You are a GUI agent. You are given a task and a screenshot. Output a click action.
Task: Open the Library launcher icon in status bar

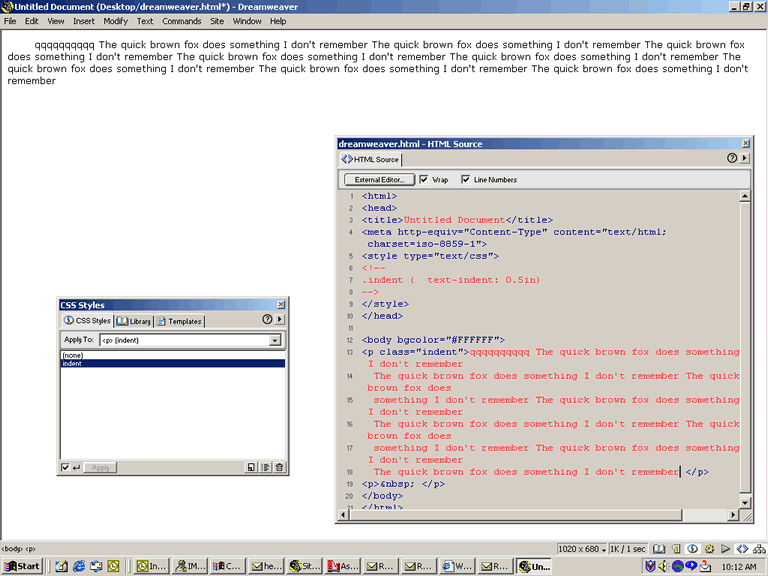[x=659, y=549]
